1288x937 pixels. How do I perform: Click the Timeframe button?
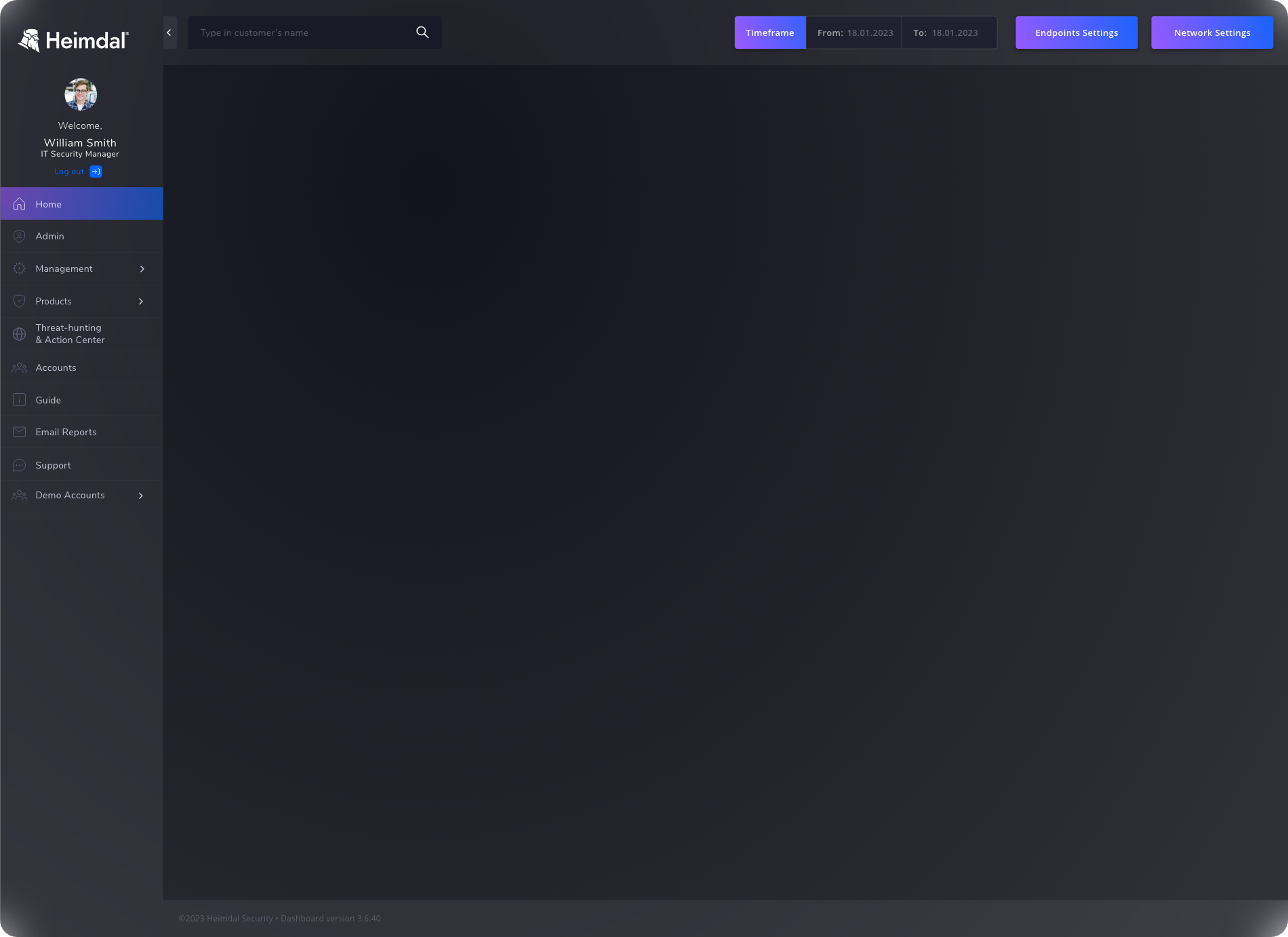click(x=770, y=33)
